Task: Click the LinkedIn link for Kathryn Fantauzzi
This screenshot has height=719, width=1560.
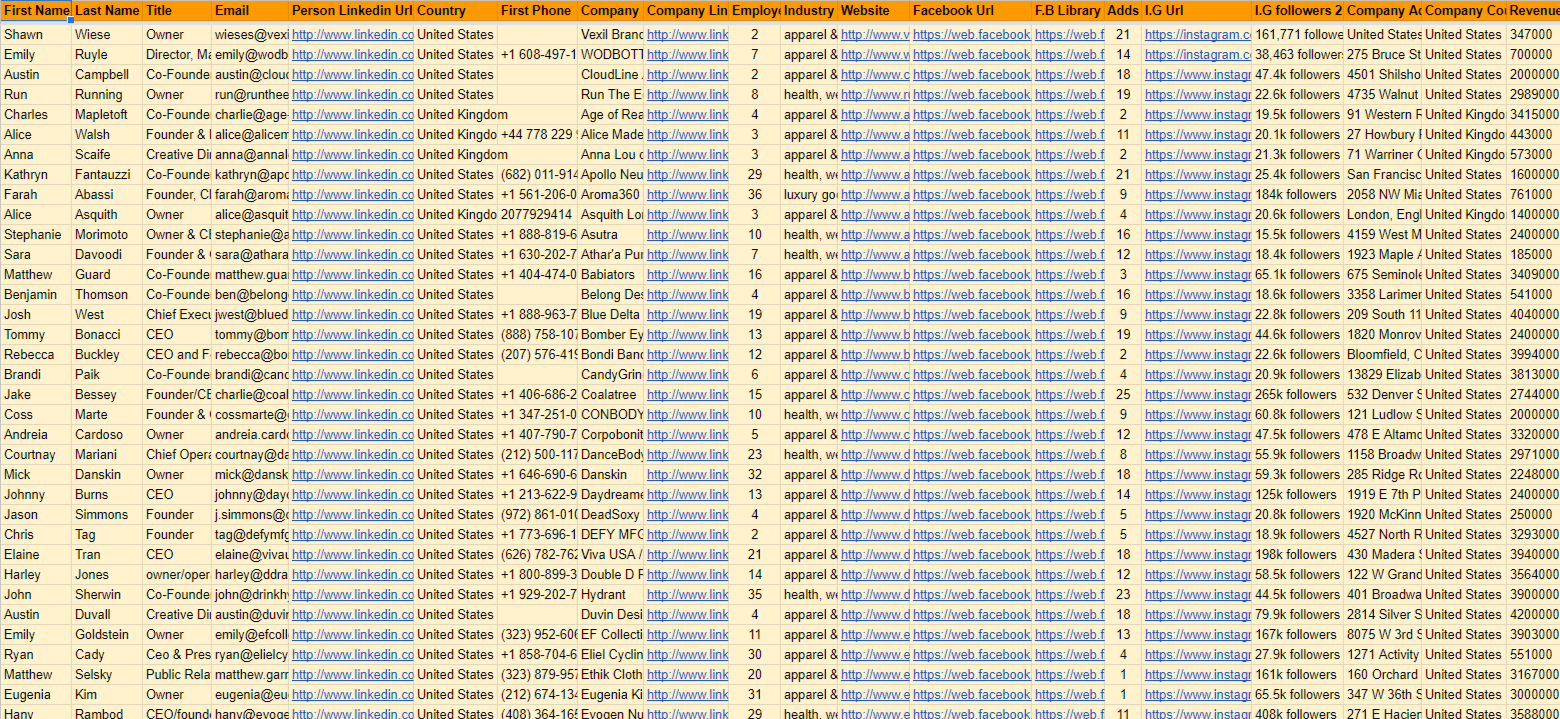Action: [x=352, y=174]
